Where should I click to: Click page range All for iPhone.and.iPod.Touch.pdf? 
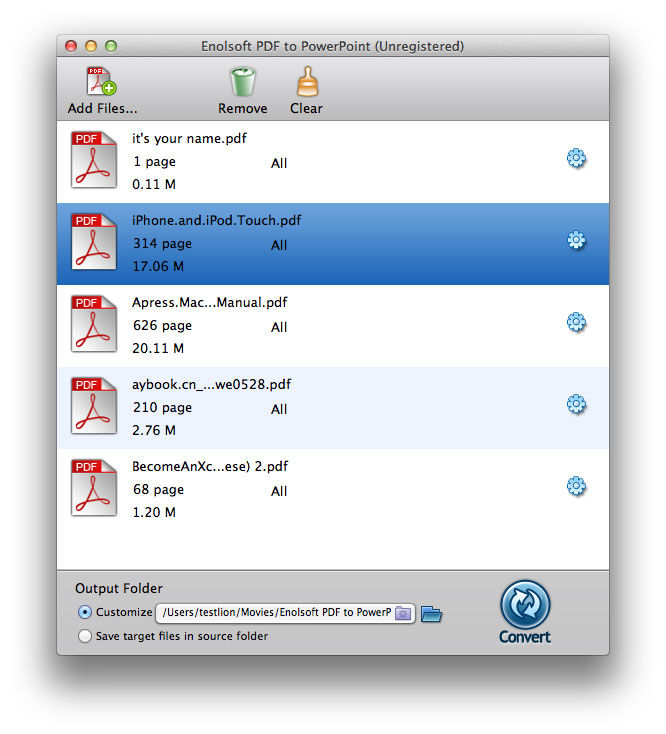click(x=279, y=245)
